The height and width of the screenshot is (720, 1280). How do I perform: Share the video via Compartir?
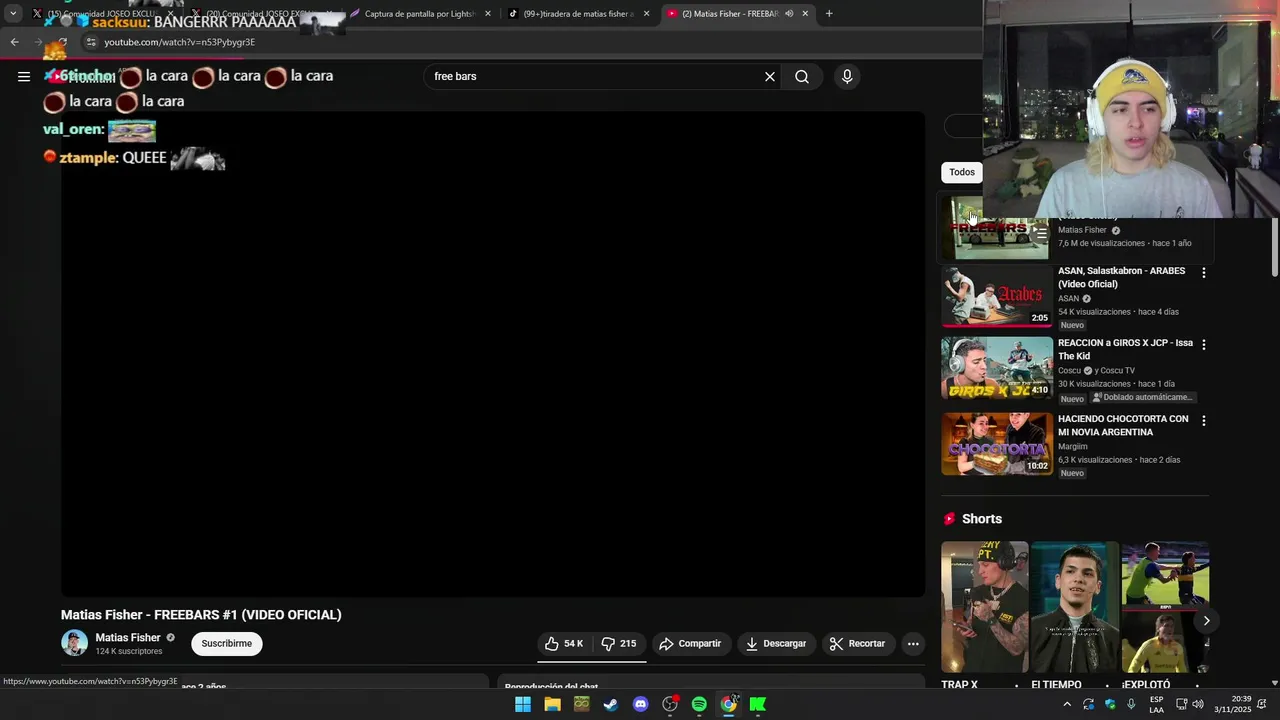click(x=690, y=644)
